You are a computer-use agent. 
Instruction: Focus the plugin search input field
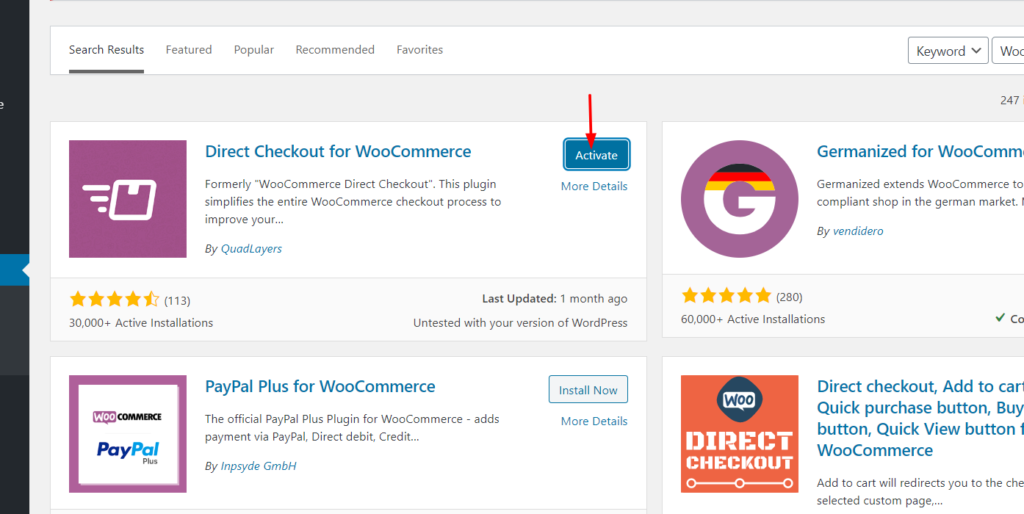(x=1008, y=51)
